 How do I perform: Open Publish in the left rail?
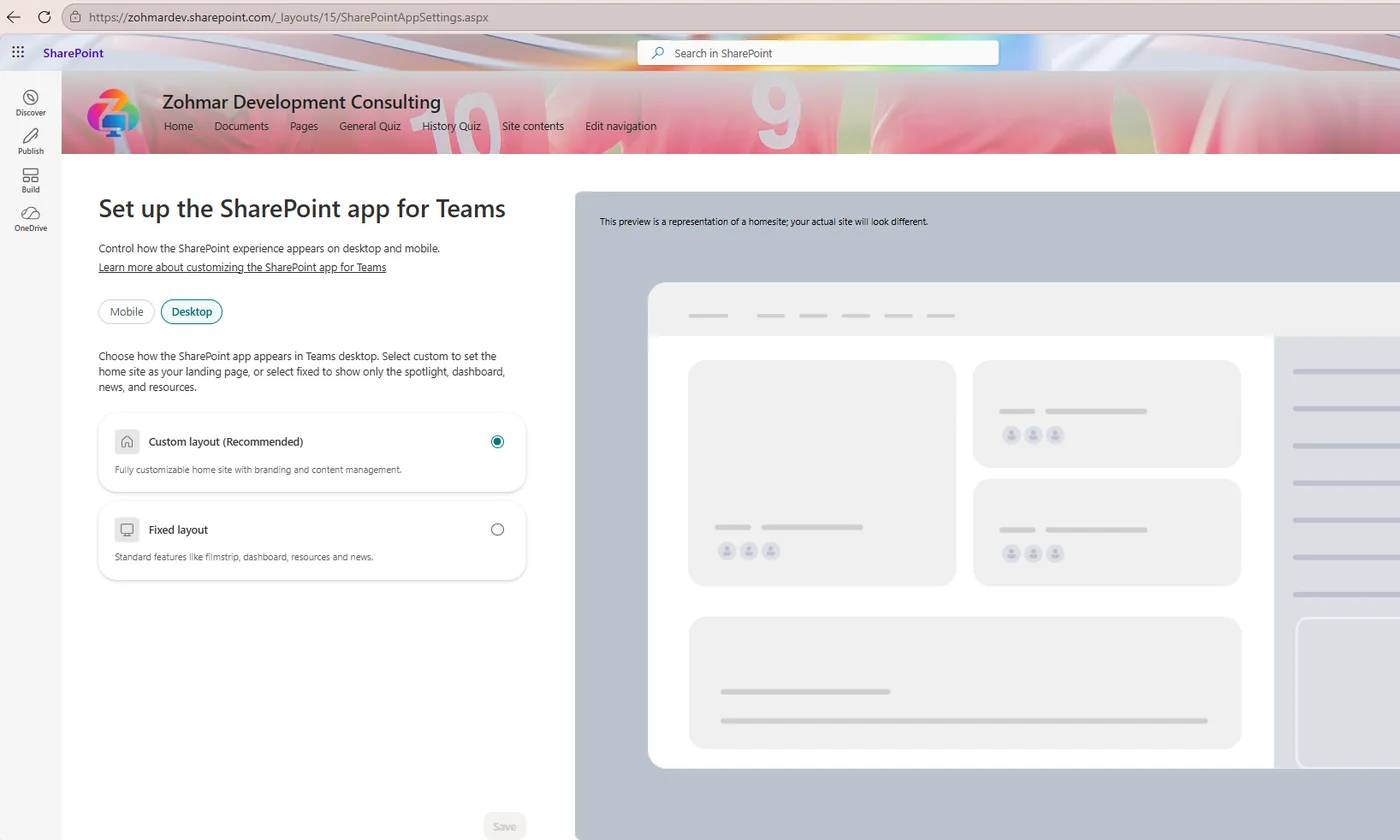point(30,141)
